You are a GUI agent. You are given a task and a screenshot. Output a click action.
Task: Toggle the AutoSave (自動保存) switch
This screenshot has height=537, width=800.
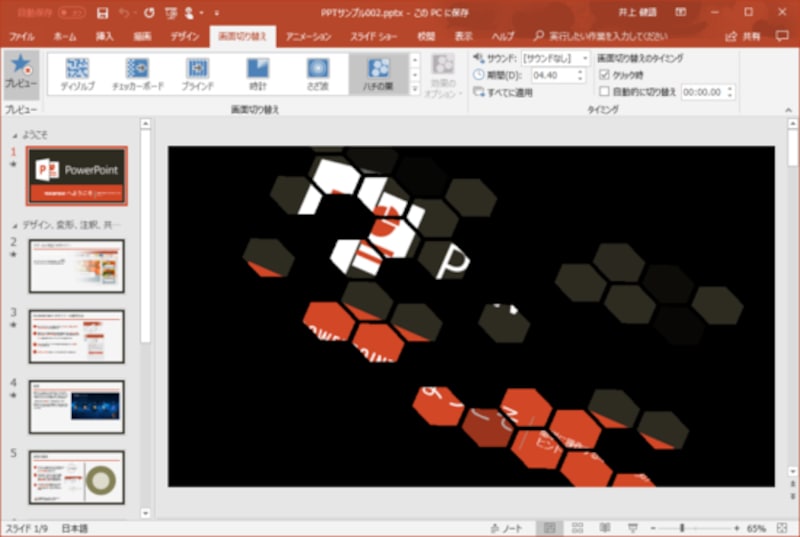point(71,13)
